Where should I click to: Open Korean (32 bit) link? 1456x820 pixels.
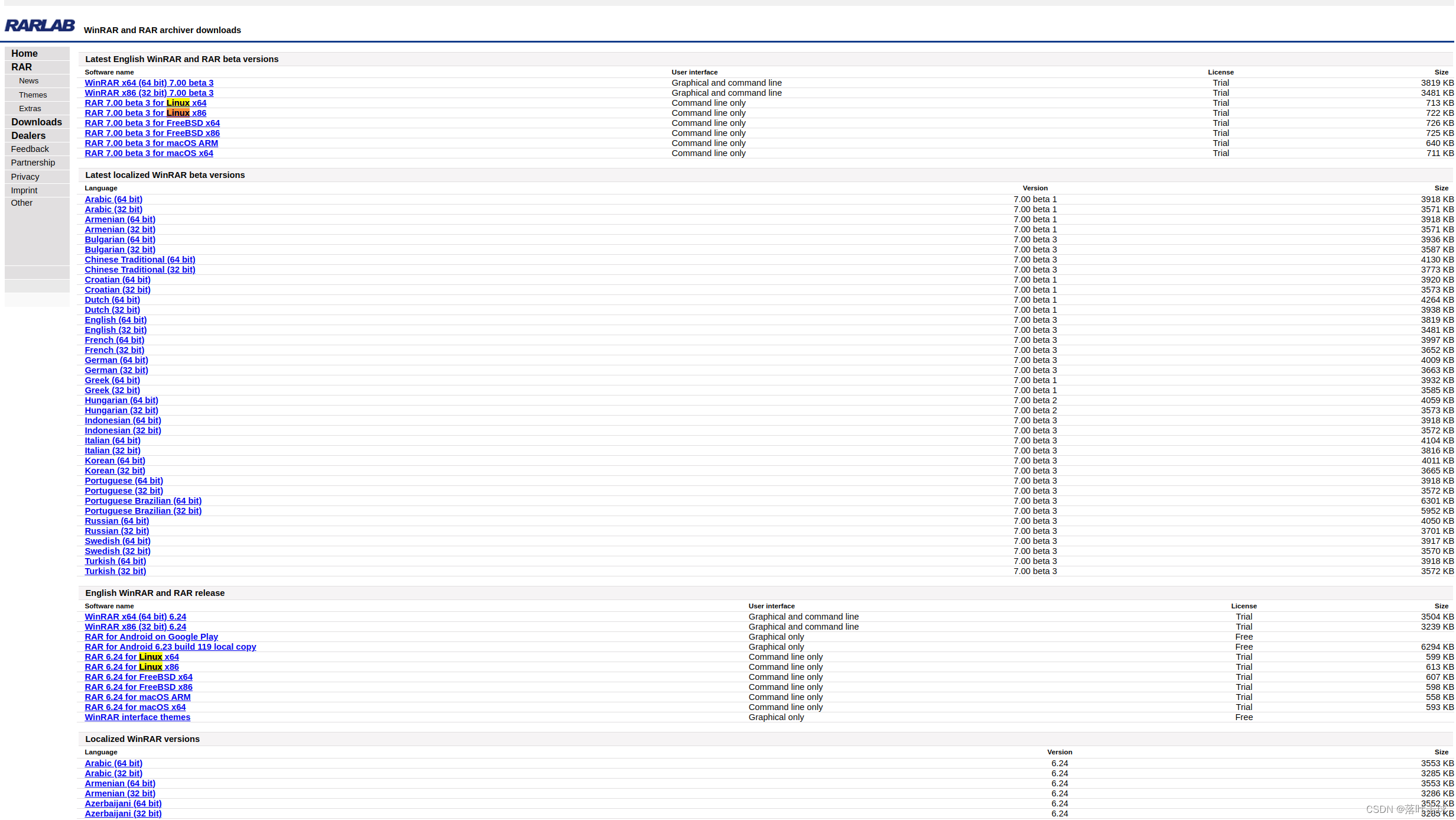pyautogui.click(x=115, y=471)
